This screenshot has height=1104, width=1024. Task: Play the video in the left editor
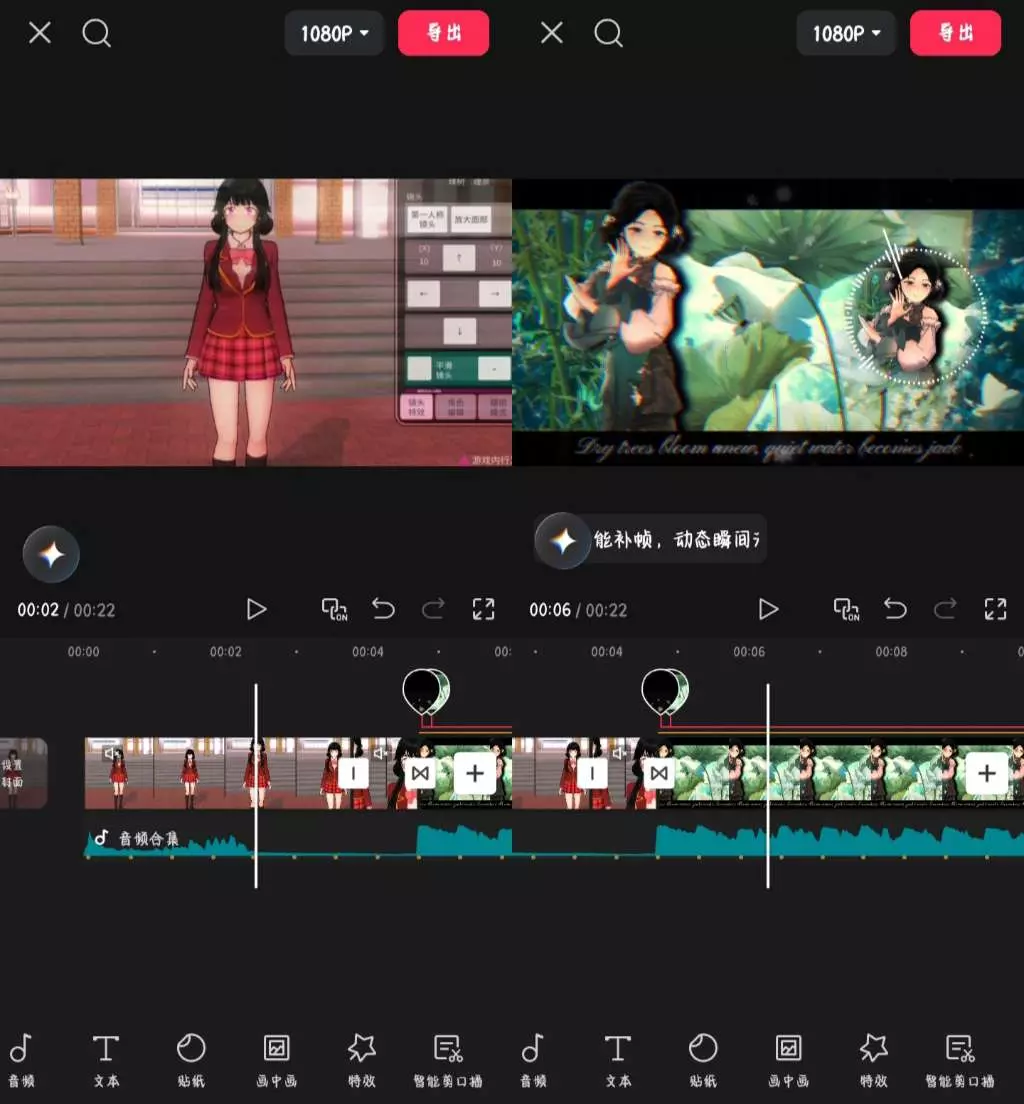click(x=256, y=609)
